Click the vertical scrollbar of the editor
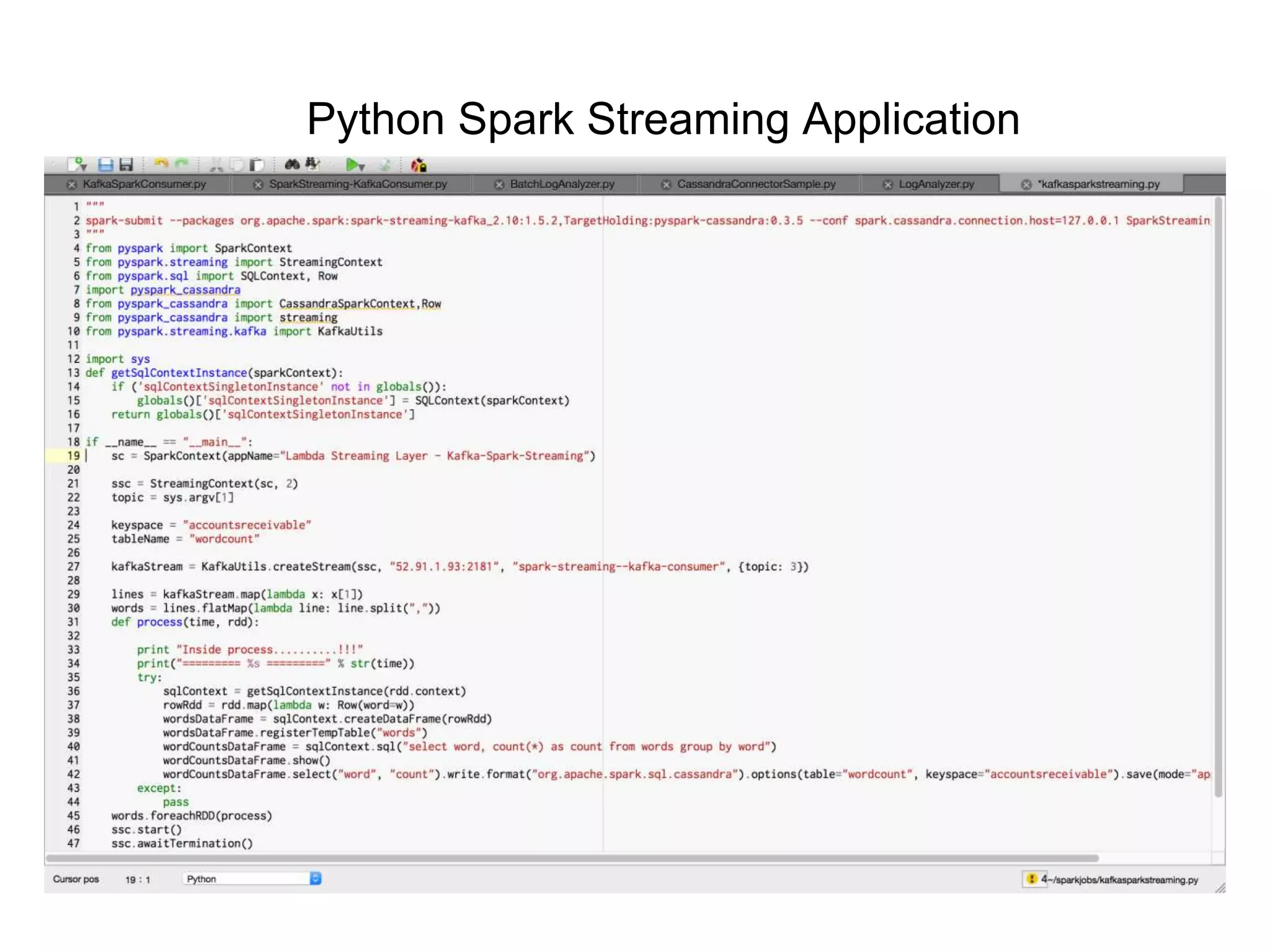Screen dimensions: 1270x952 coord(1219,497)
